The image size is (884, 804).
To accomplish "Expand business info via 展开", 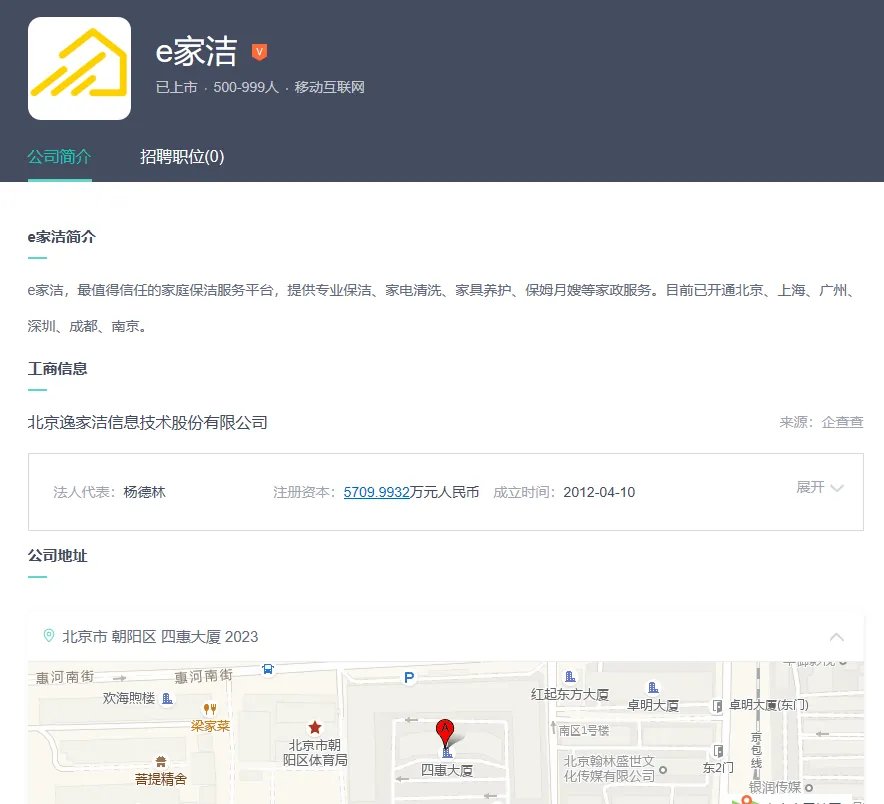I will pos(820,487).
